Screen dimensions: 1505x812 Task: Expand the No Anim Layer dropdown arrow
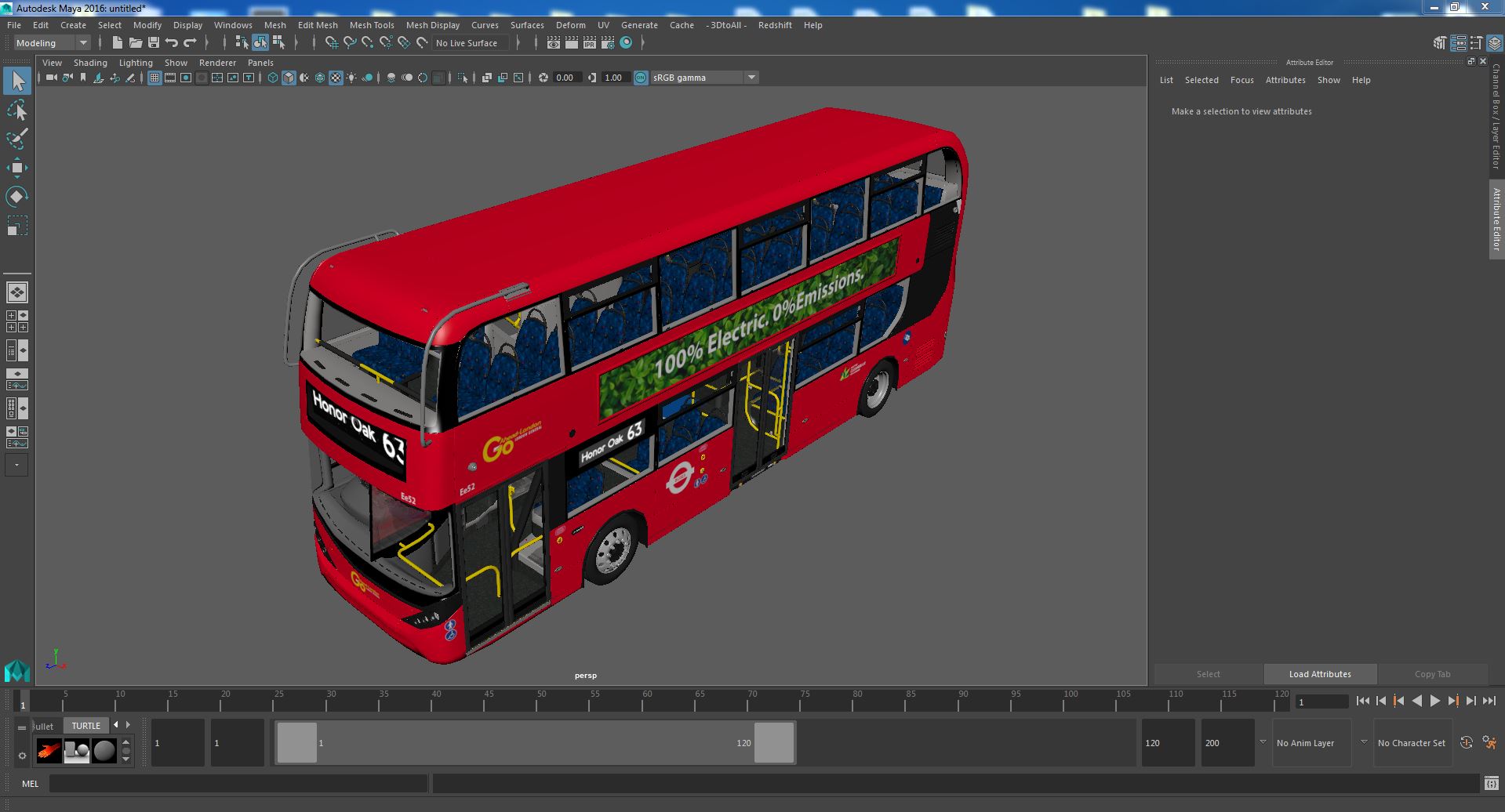coord(1263,742)
